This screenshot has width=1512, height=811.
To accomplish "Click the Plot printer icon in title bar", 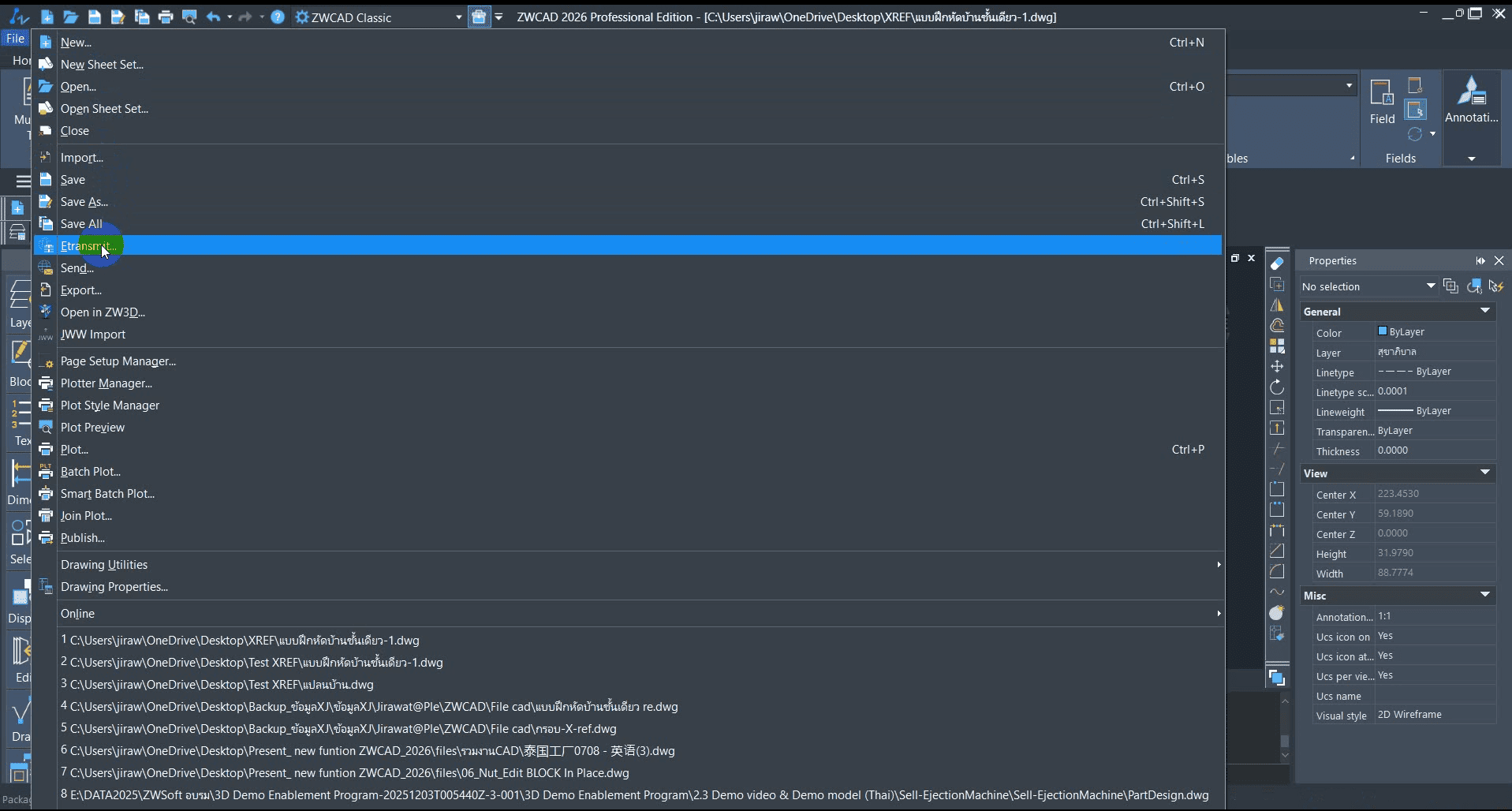I will (x=166, y=17).
